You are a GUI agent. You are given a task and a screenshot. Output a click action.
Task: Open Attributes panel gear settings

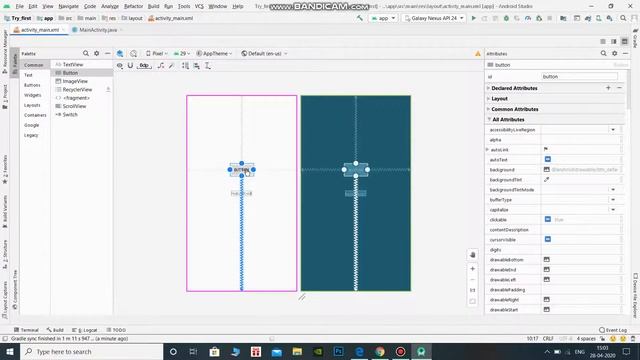click(614, 53)
